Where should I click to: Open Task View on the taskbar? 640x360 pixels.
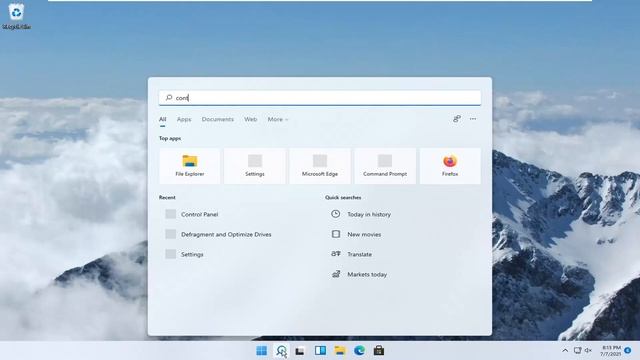(x=300, y=351)
